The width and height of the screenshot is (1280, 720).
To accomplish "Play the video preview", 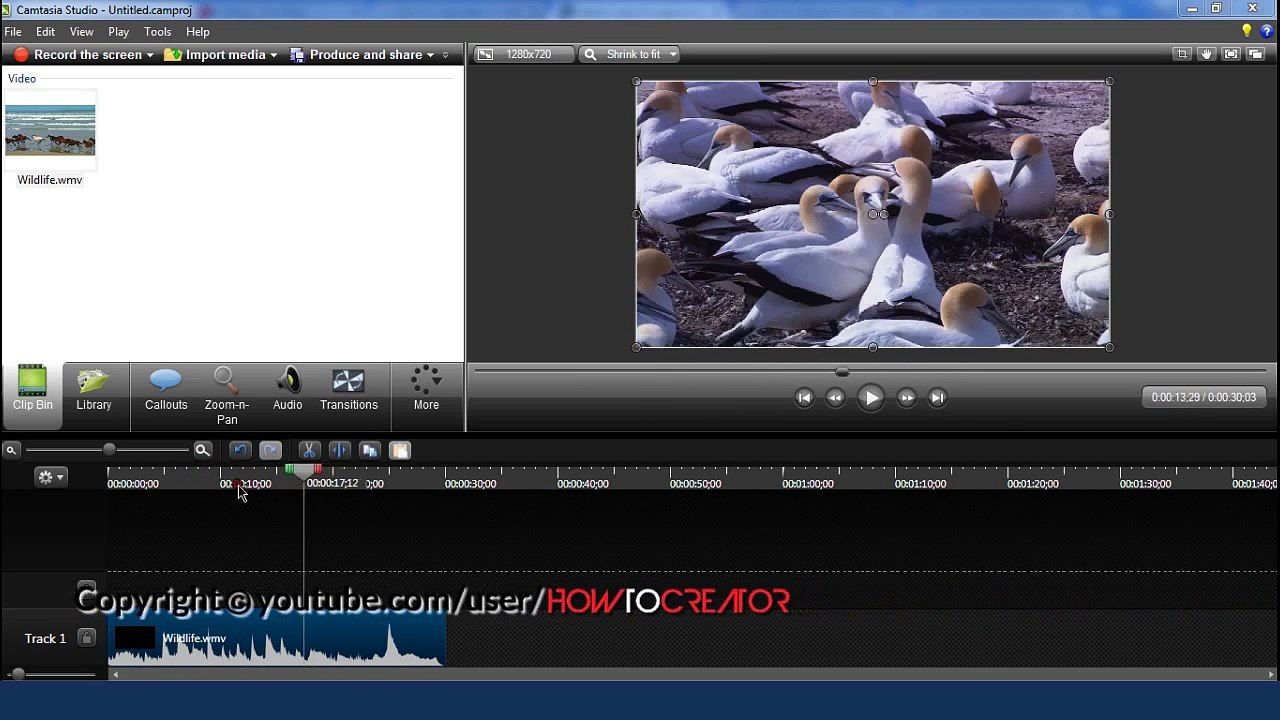I will click(871, 398).
